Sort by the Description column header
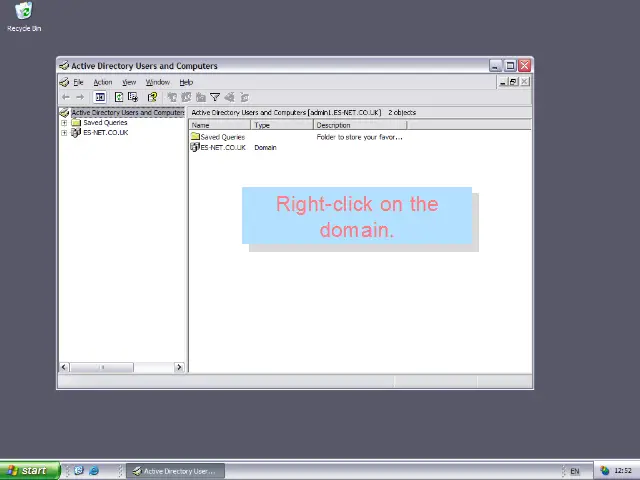Screen dimensions: 640x480 tap(360, 125)
